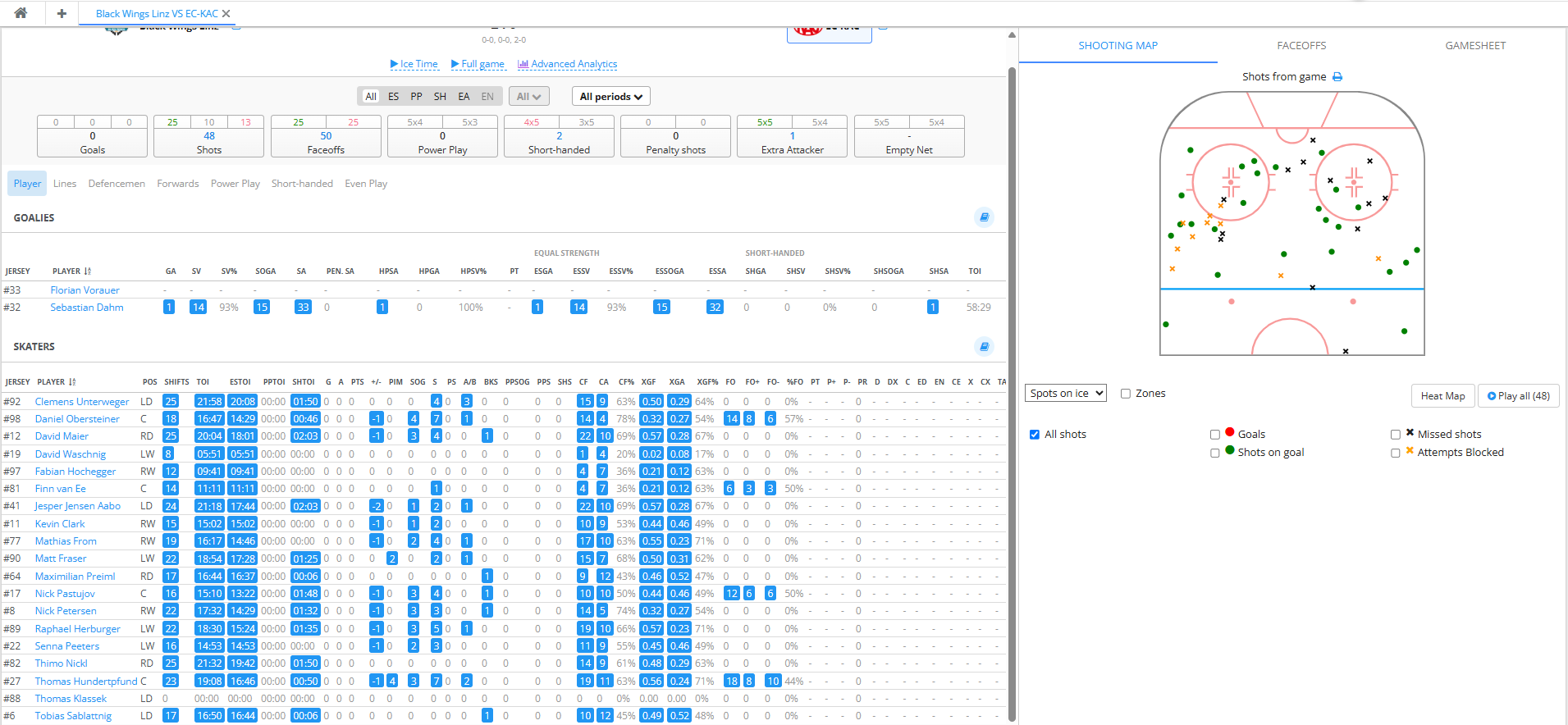
Task: Open Sebastian Dahm's player link
Action: [87, 308]
